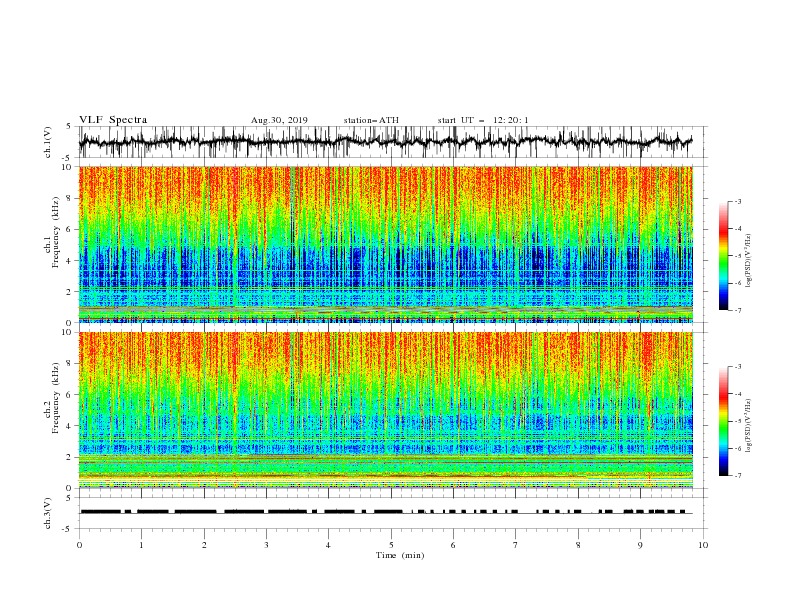Click the ch.2 spectrogram panel

point(385,410)
